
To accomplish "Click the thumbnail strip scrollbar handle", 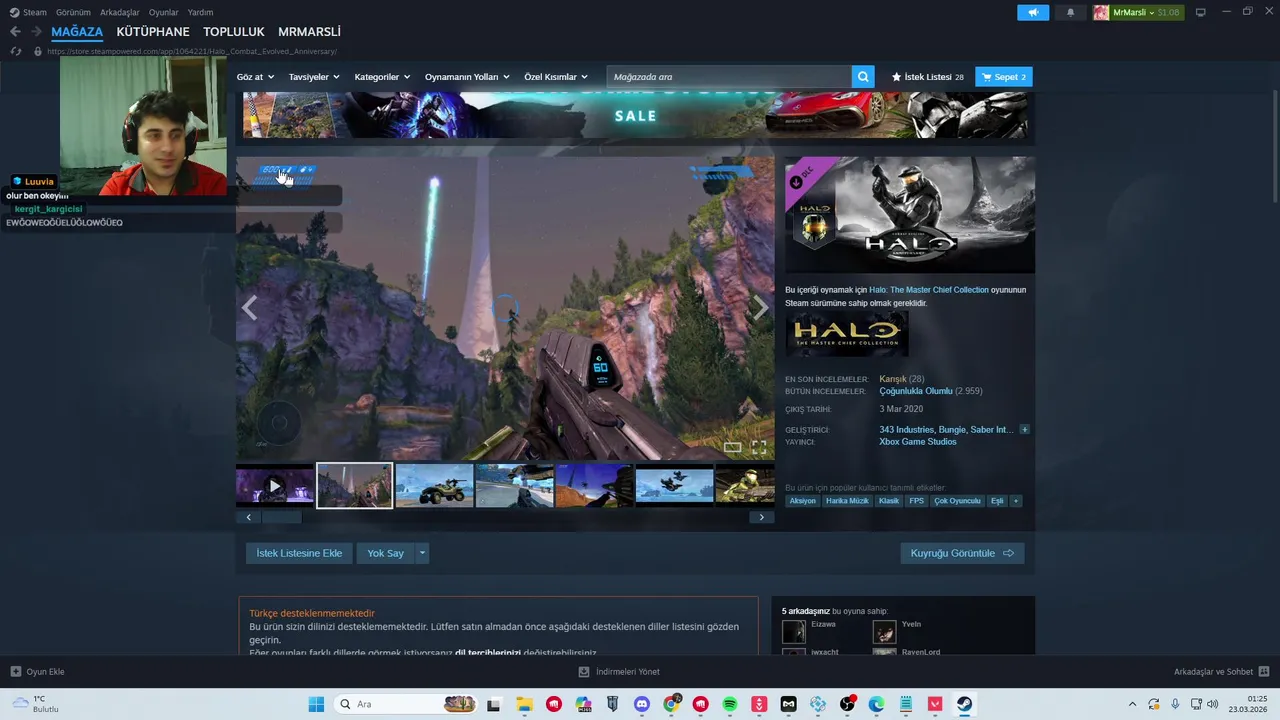I will (x=281, y=517).
